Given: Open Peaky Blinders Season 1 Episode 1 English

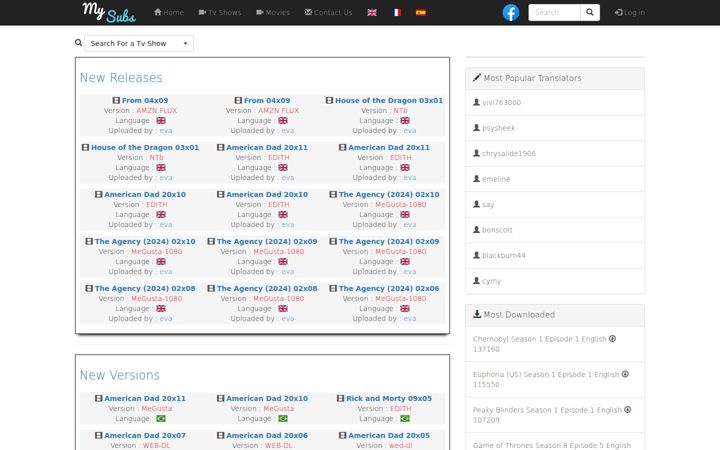Looking at the screenshot, I should click(547, 410).
